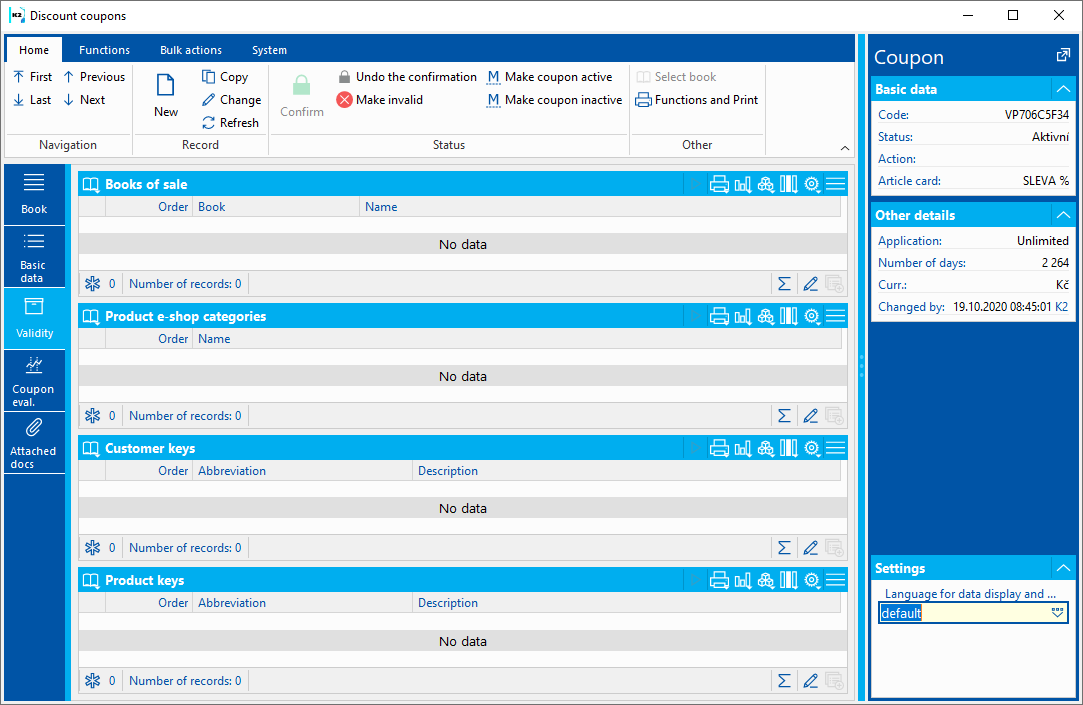Click edit pencil in Product e-shop categories footer

click(x=810, y=416)
